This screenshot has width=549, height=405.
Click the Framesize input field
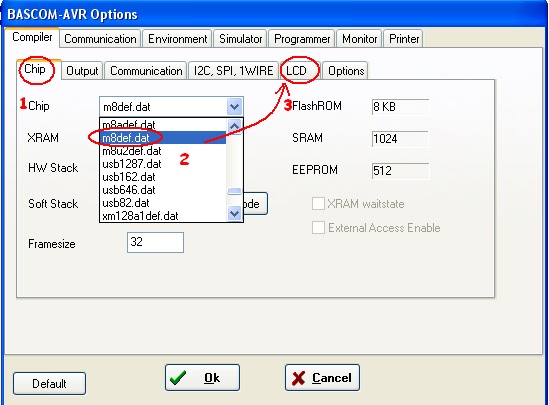point(155,242)
